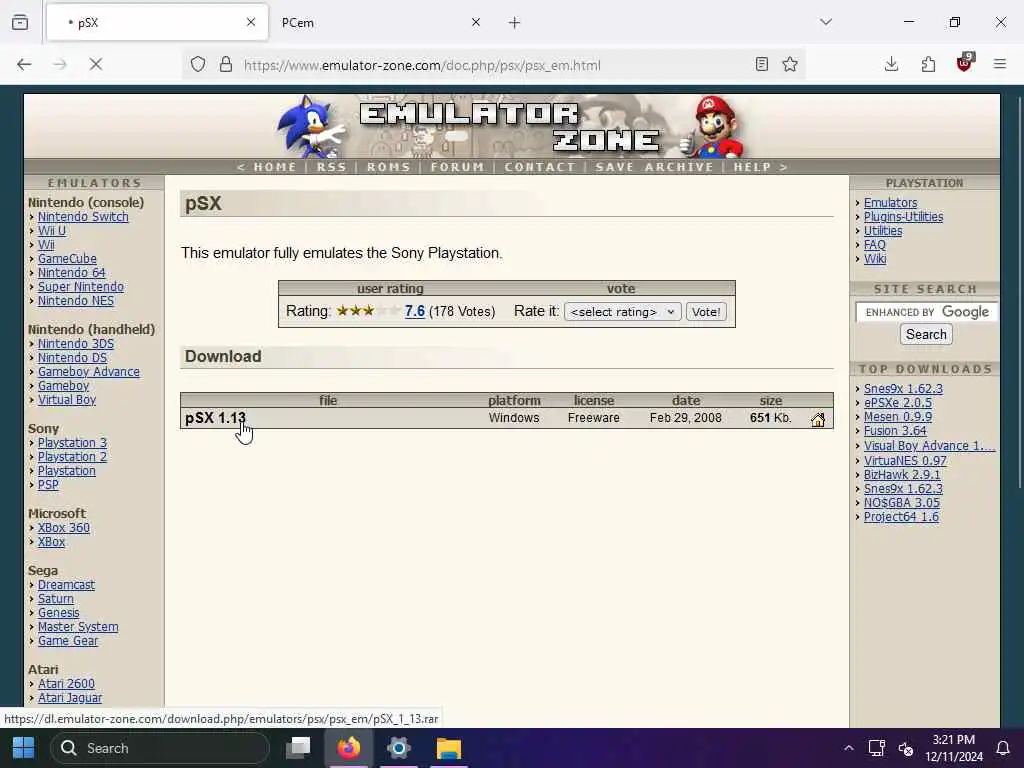
Task: Open the select rating dropdown
Action: (x=623, y=312)
